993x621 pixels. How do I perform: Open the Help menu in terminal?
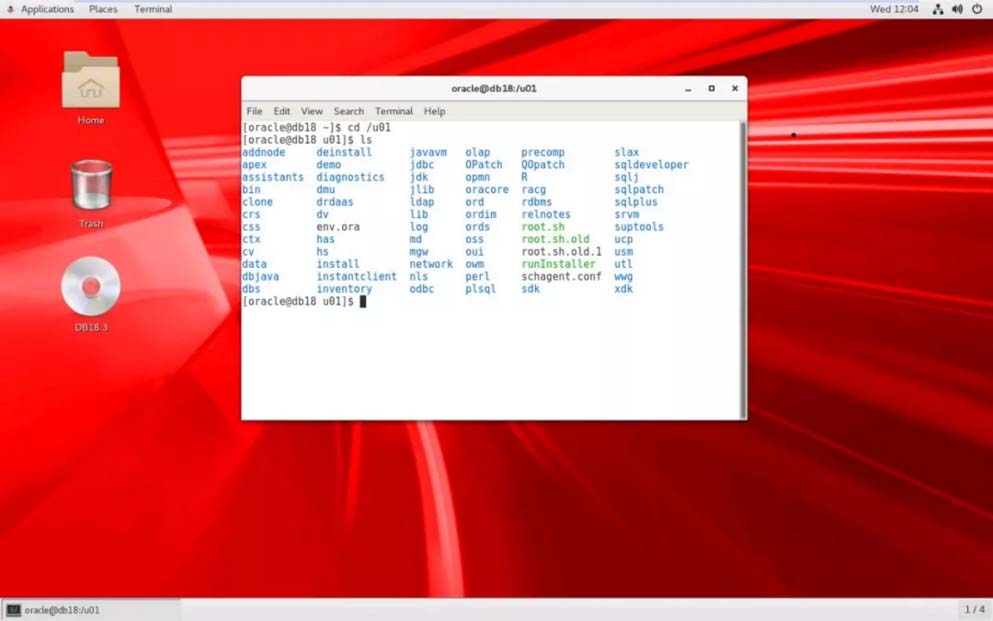[434, 111]
